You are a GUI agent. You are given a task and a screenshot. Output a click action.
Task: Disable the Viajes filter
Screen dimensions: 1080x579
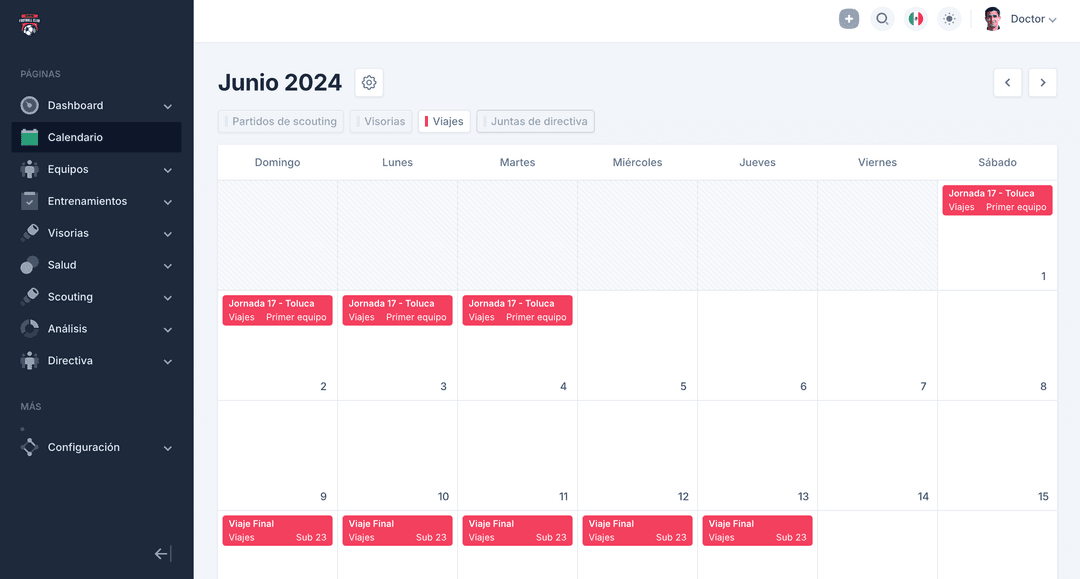(443, 121)
